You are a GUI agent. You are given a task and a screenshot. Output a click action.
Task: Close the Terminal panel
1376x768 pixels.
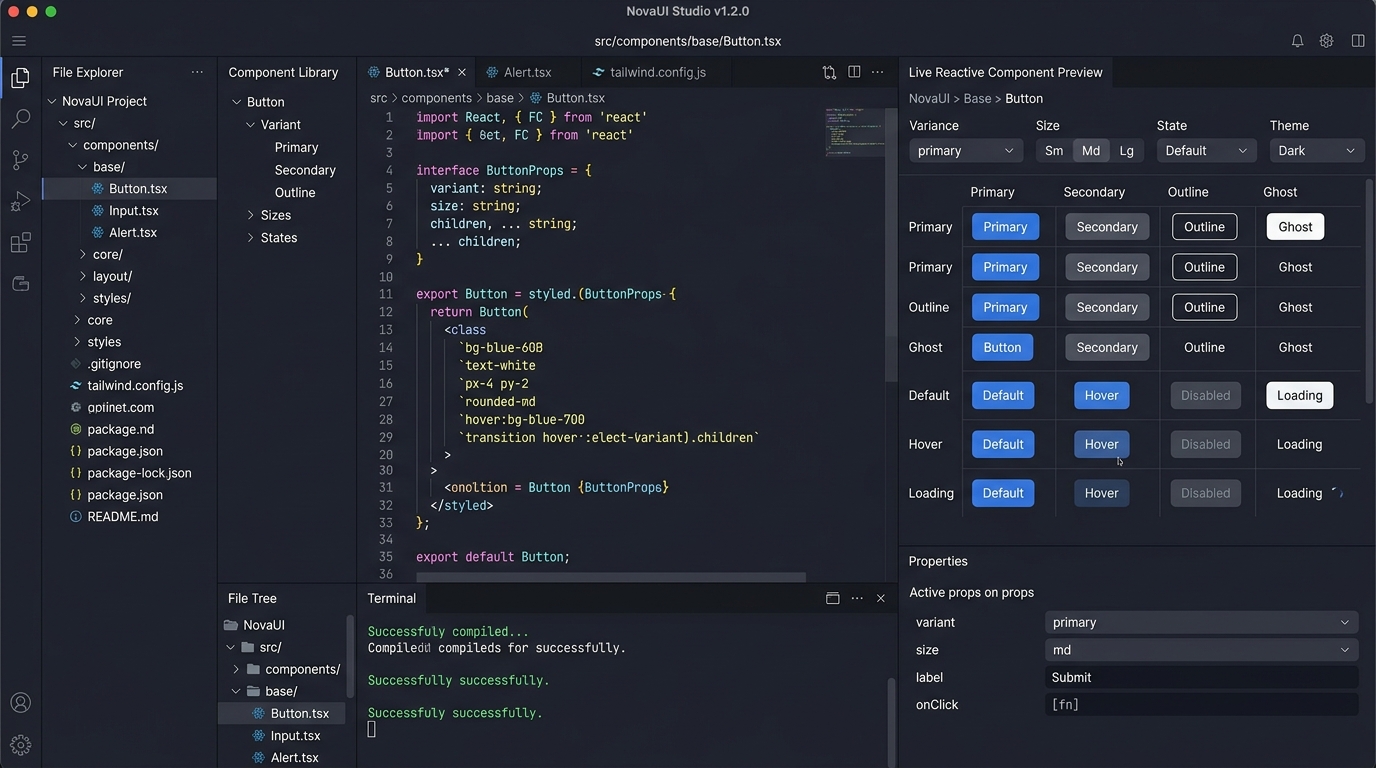point(881,598)
